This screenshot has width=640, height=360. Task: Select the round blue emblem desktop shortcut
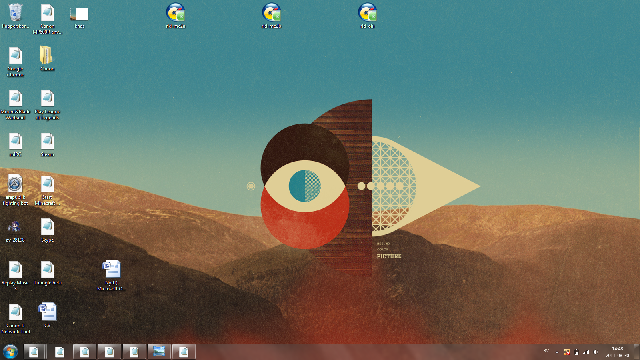15,189
